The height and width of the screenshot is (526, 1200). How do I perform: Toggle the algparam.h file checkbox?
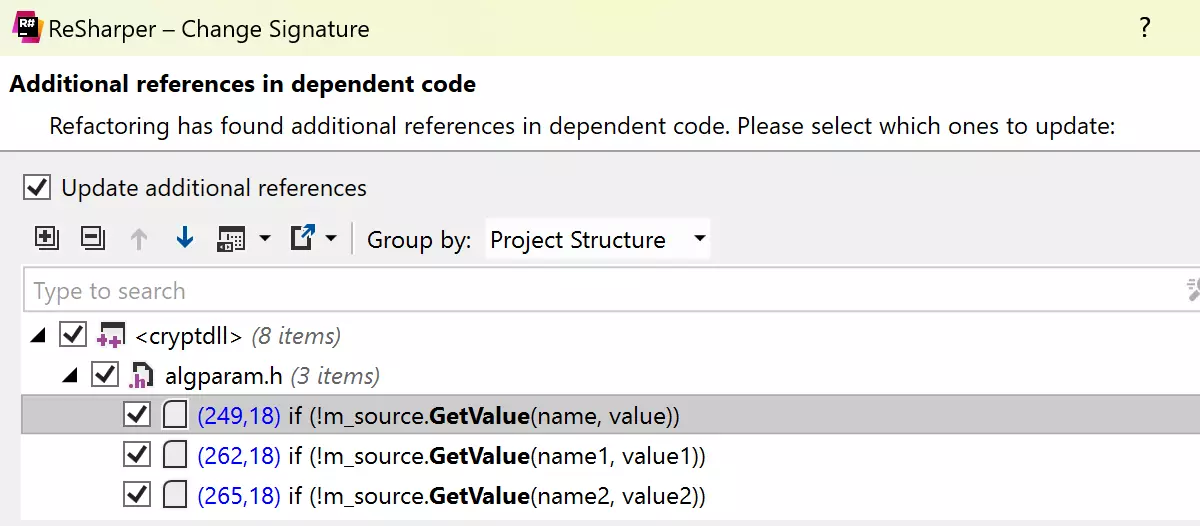tap(104, 376)
